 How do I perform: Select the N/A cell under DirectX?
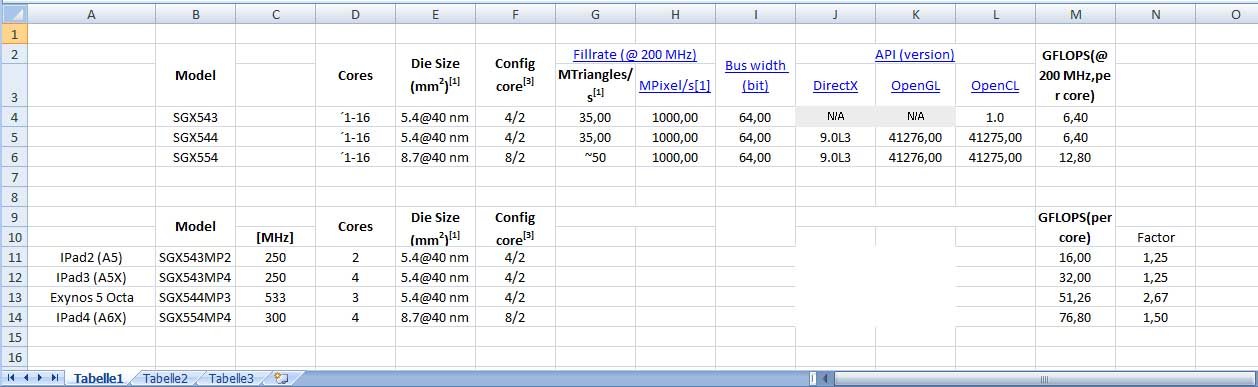click(x=835, y=117)
